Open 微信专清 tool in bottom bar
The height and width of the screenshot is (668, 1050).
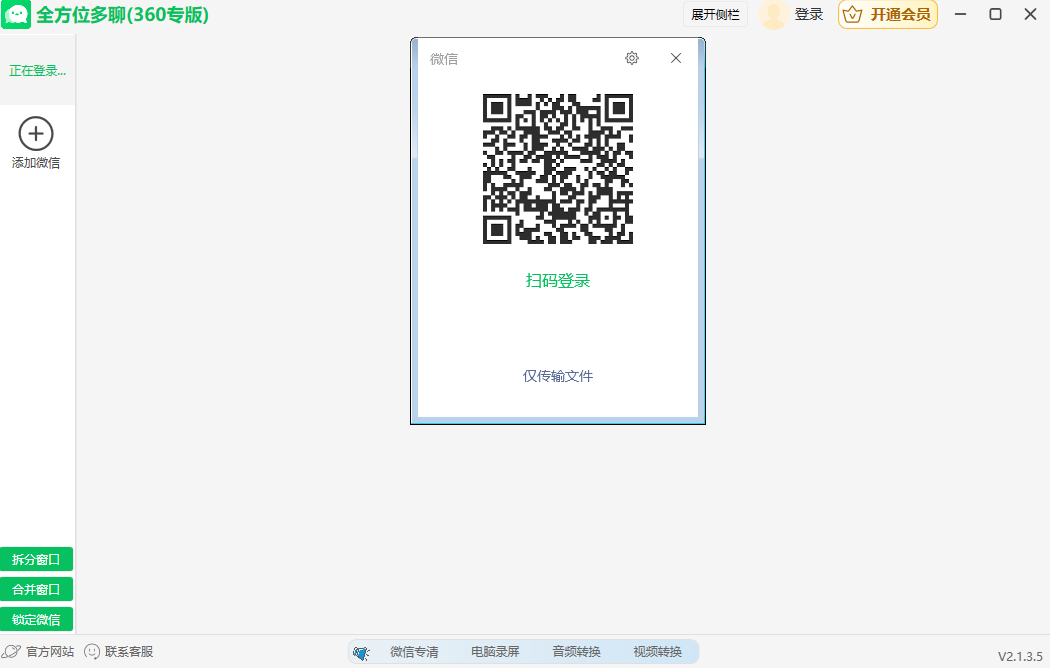pos(414,652)
